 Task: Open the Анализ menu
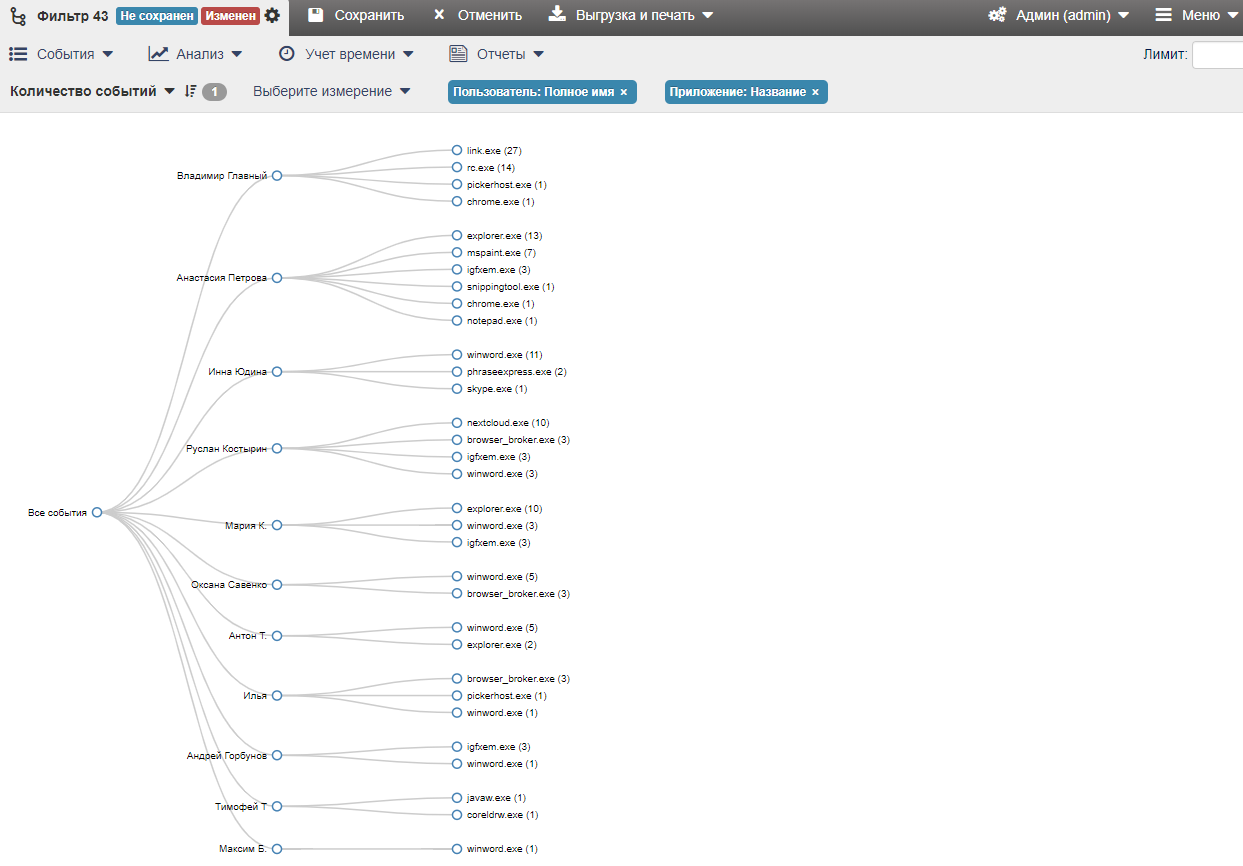(196, 54)
